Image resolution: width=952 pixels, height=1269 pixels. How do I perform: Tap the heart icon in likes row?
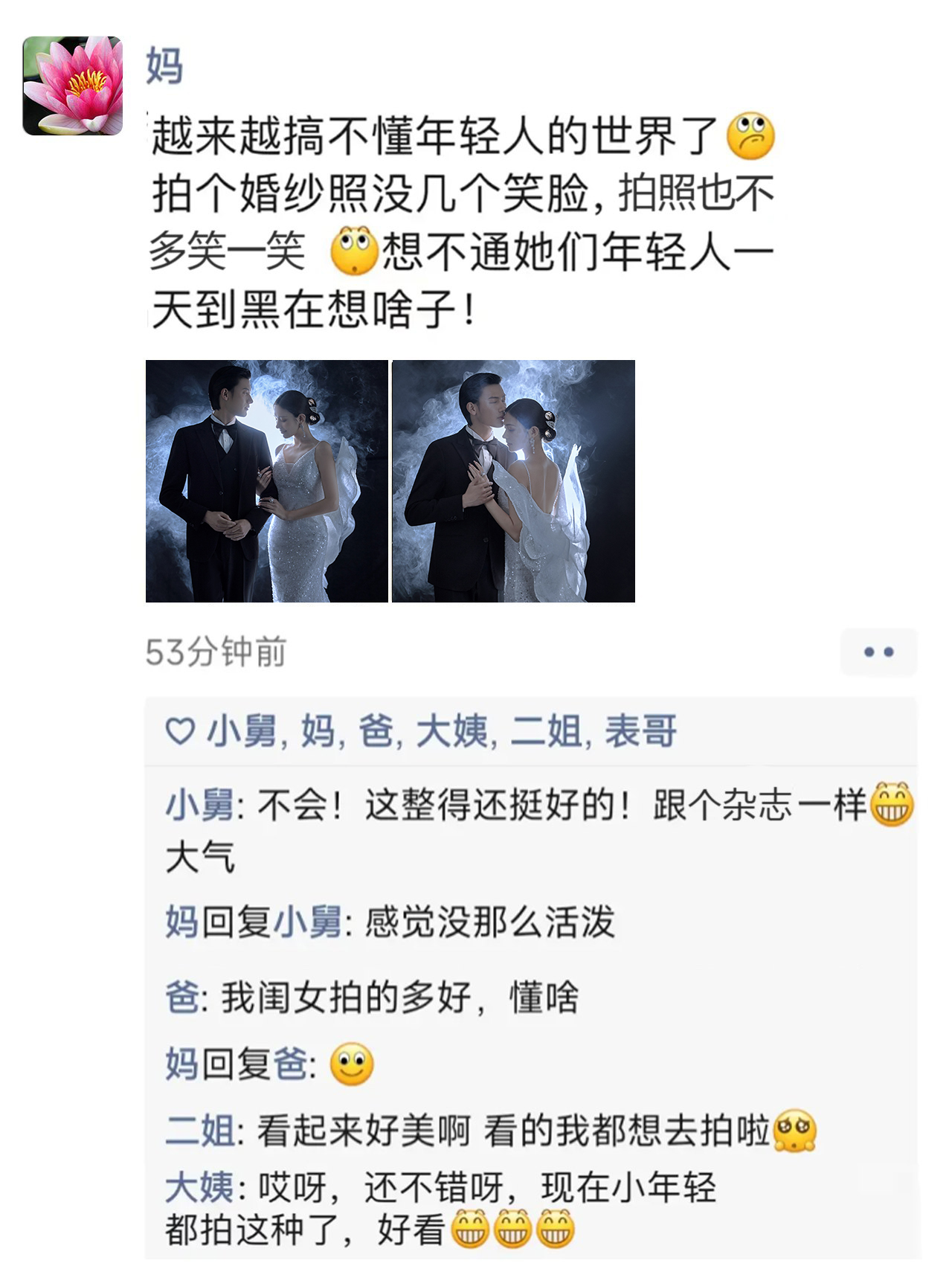point(180,731)
